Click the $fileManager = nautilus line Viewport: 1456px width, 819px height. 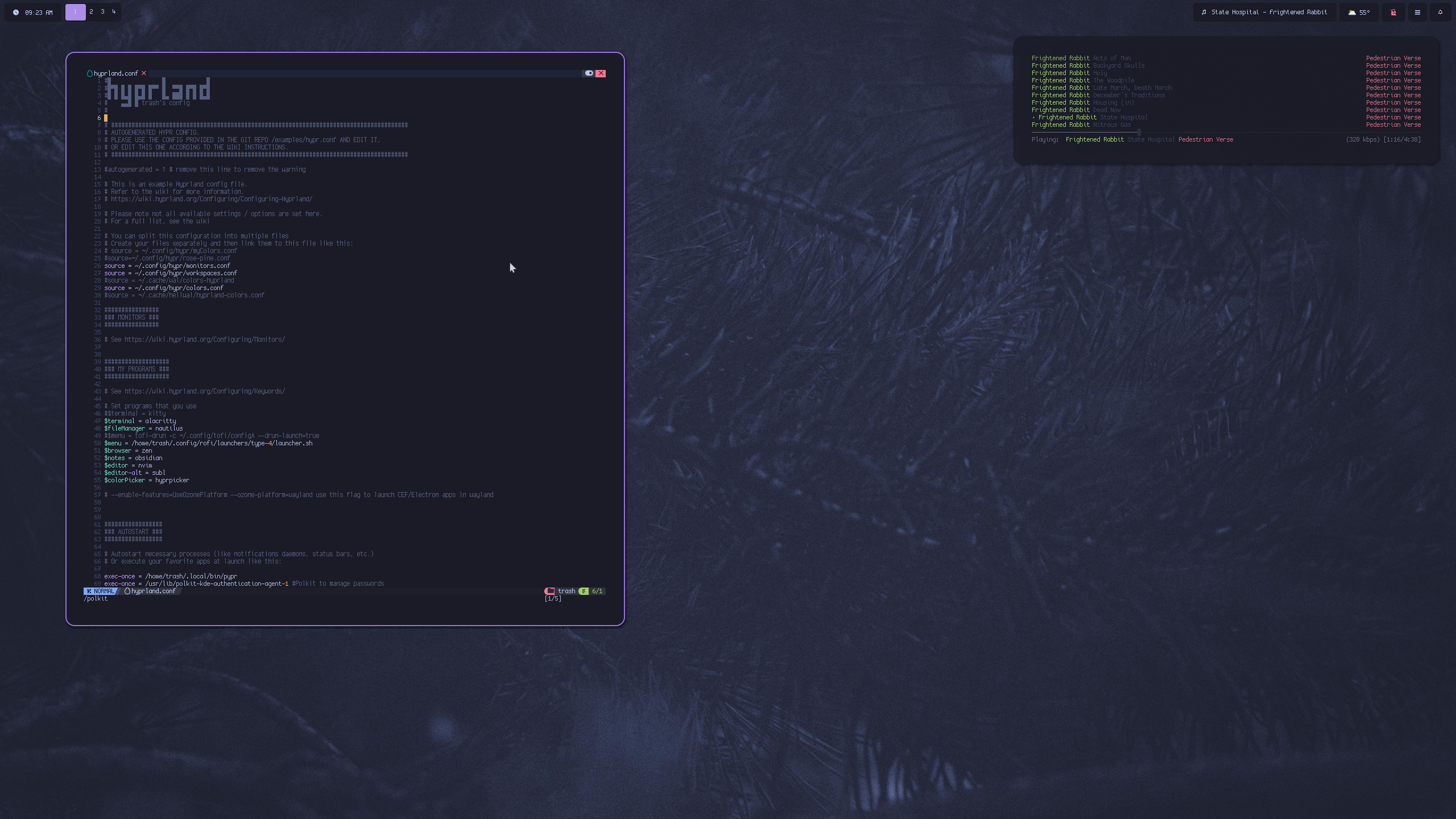coord(143,428)
